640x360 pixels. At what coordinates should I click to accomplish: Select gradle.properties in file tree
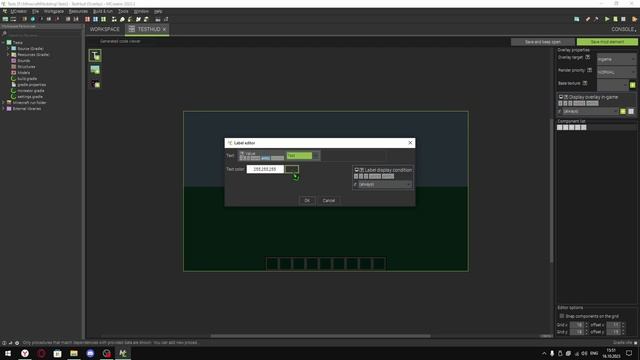(x=31, y=84)
